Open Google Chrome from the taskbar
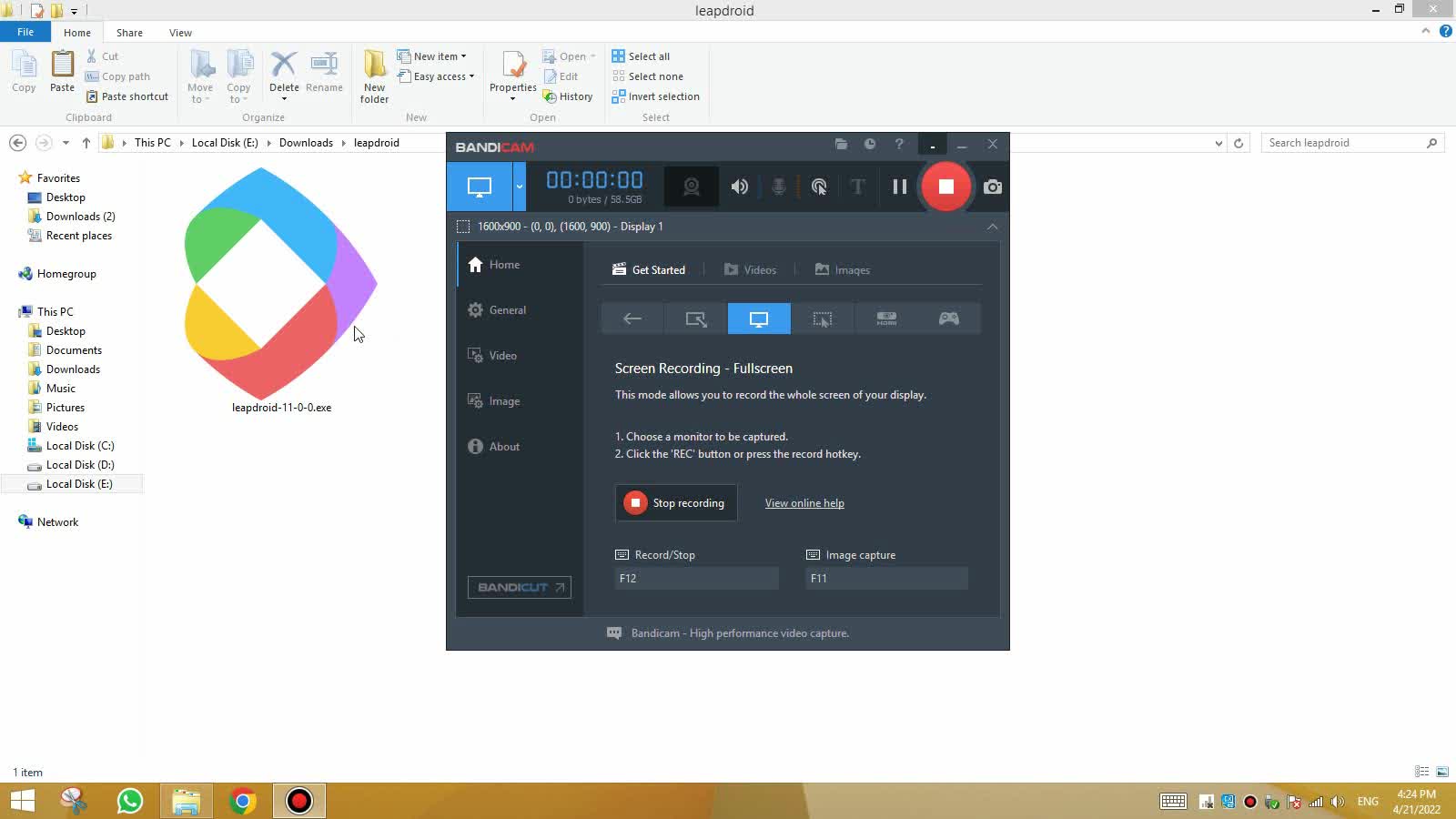The height and width of the screenshot is (819, 1456). (x=242, y=801)
